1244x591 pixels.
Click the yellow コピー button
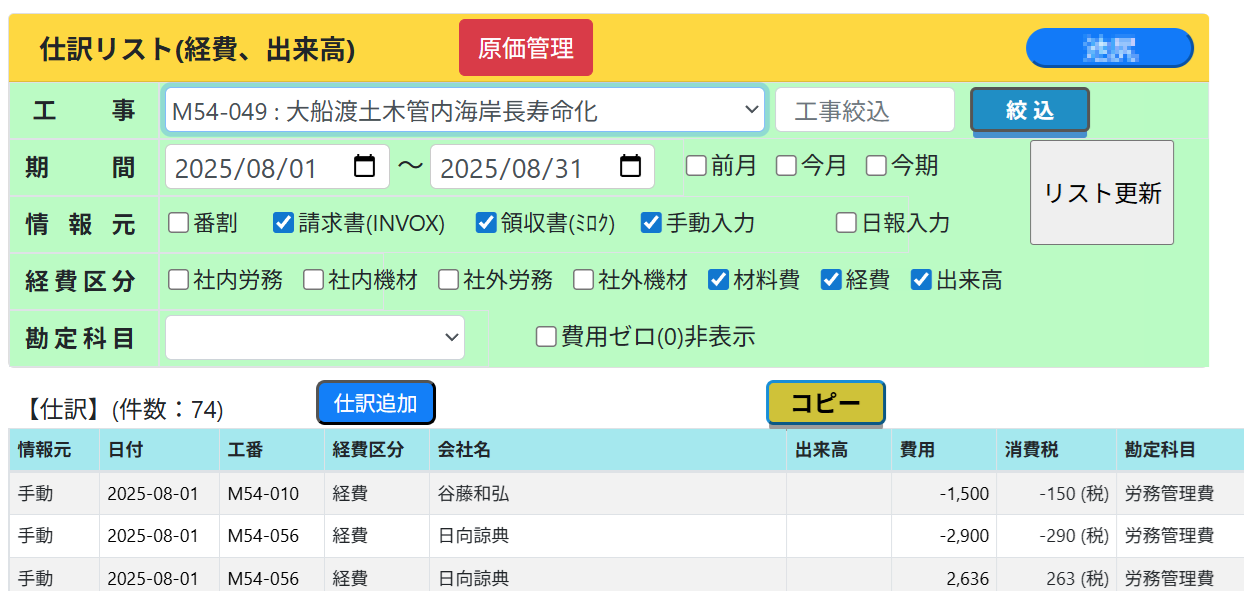point(825,403)
